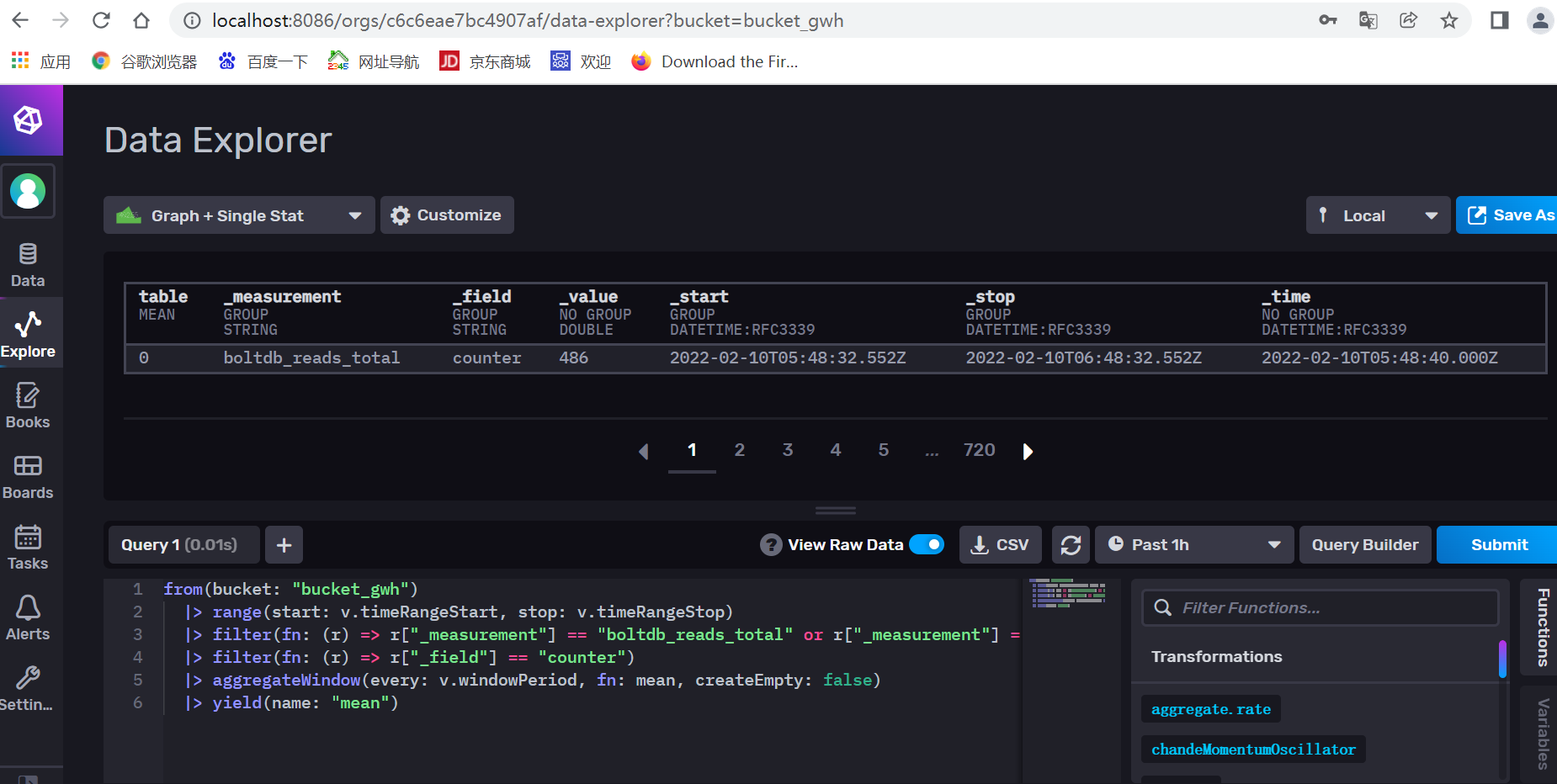This screenshot has height=784, width=1557.
Task: Open the 京东商城 bookmark
Action: [485, 61]
